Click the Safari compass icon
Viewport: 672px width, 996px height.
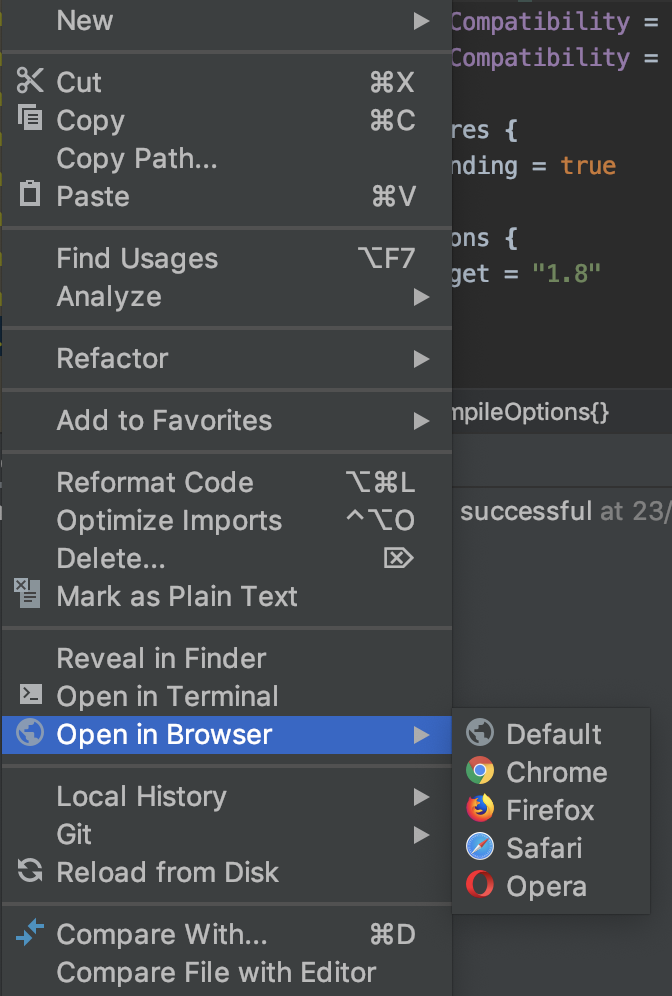pyautogui.click(x=480, y=848)
